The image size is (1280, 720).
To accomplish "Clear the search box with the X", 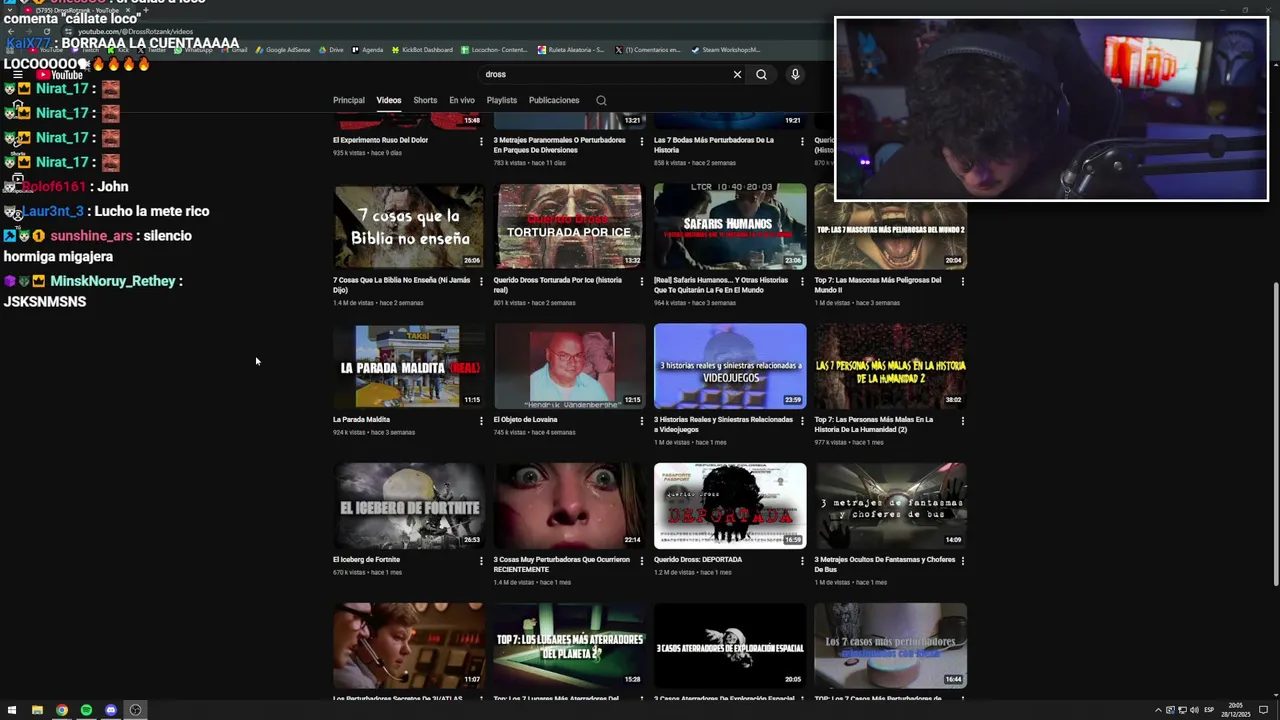I will 737,74.
